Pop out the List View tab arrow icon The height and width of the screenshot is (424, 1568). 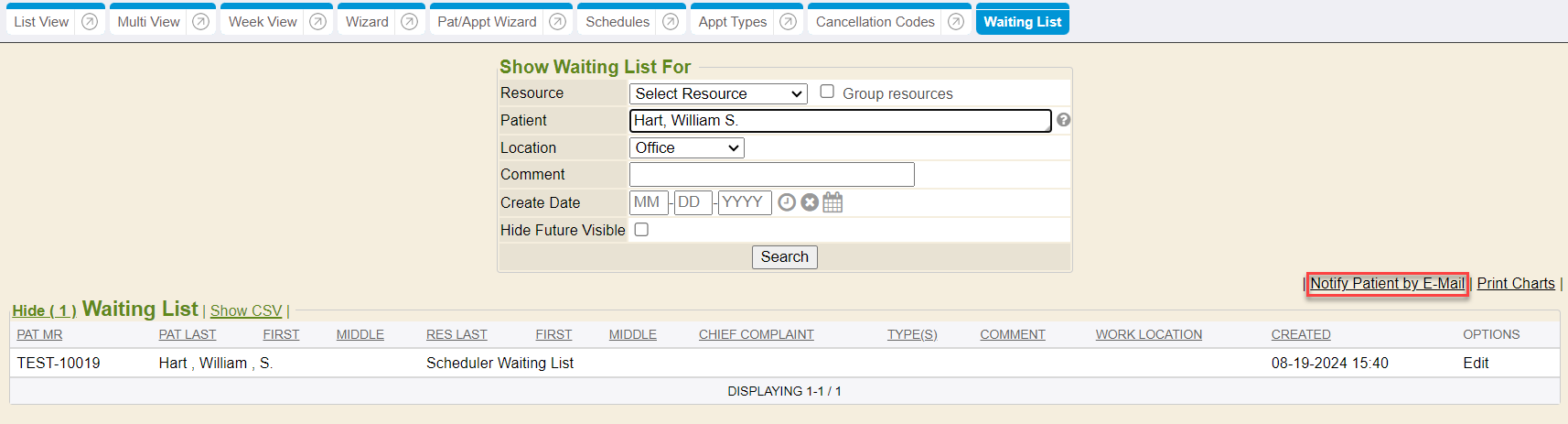click(90, 22)
